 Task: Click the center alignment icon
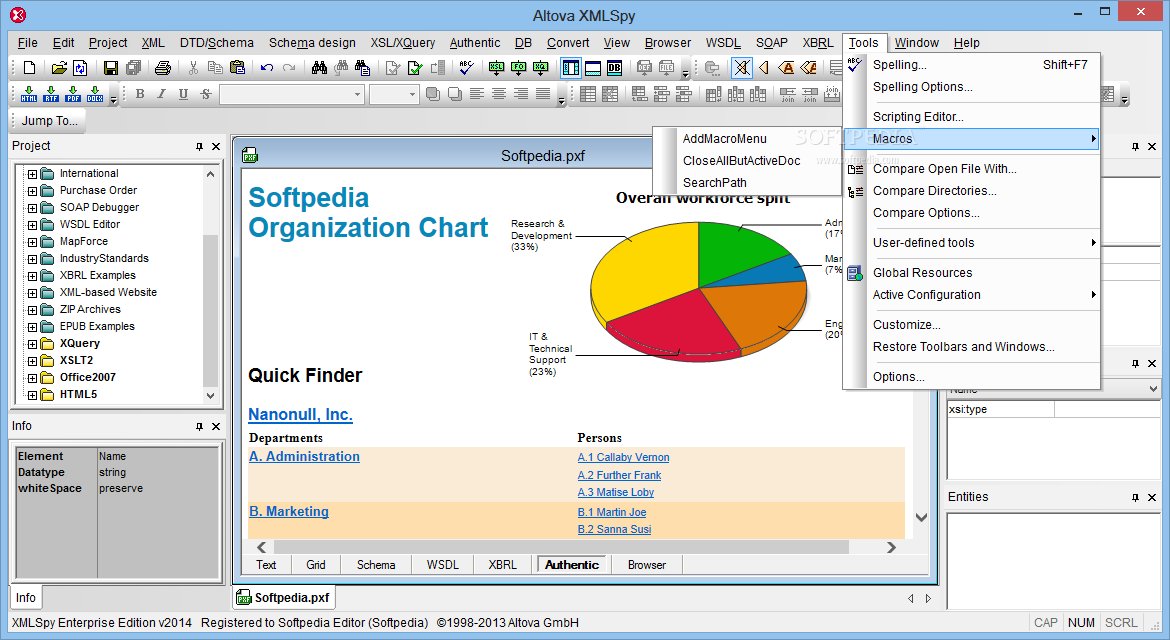(499, 94)
